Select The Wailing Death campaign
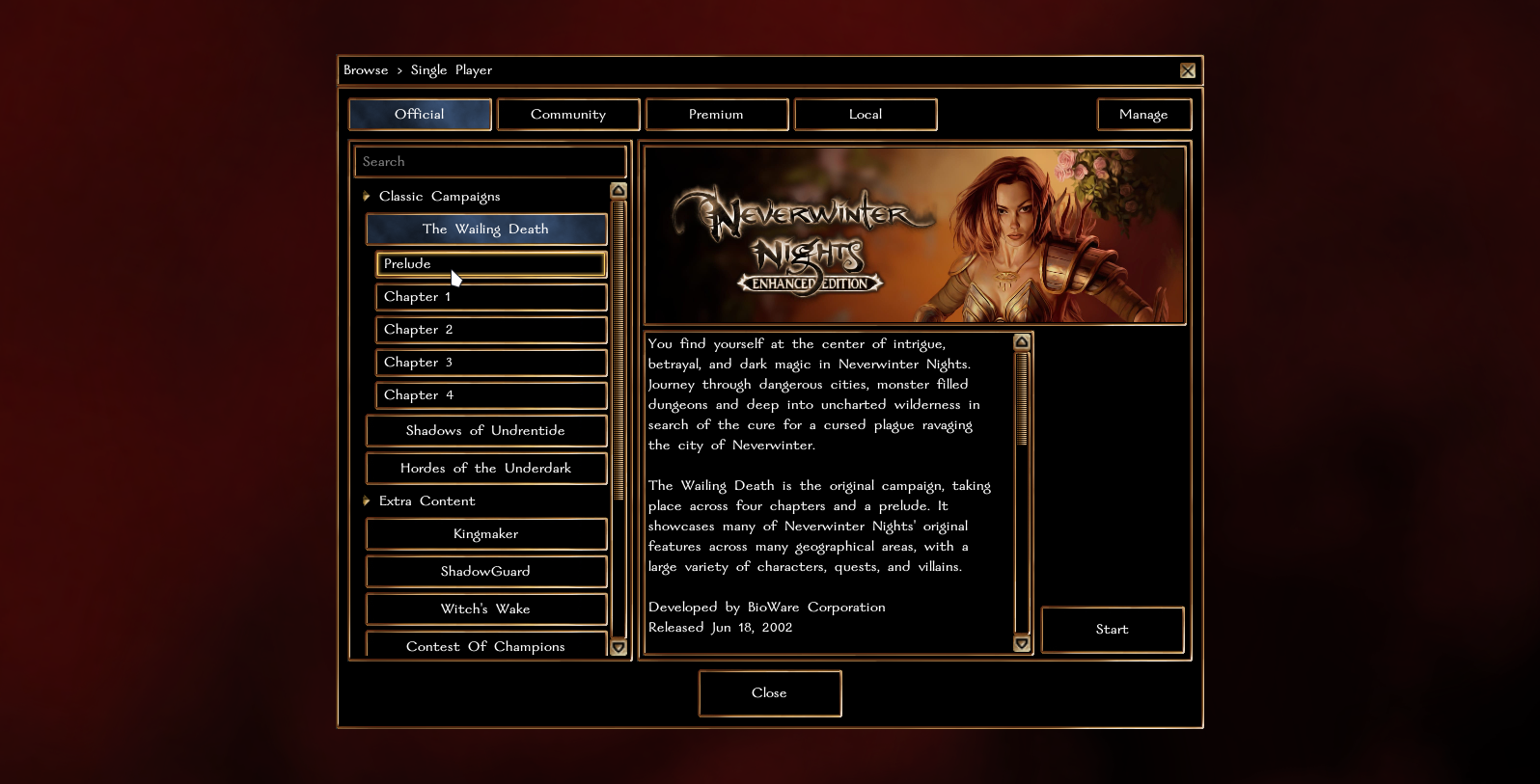1540x784 pixels. [x=486, y=229]
